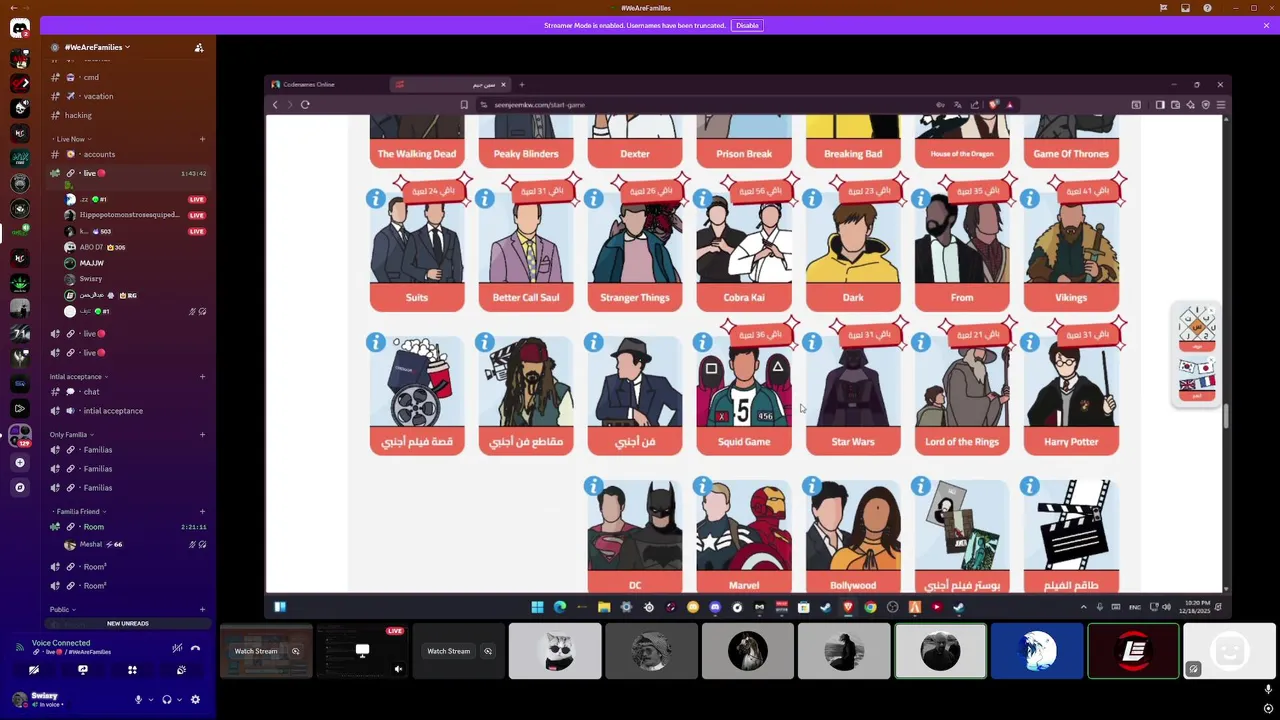
Task: Collapse the intial acceptance category
Action: tap(79, 377)
